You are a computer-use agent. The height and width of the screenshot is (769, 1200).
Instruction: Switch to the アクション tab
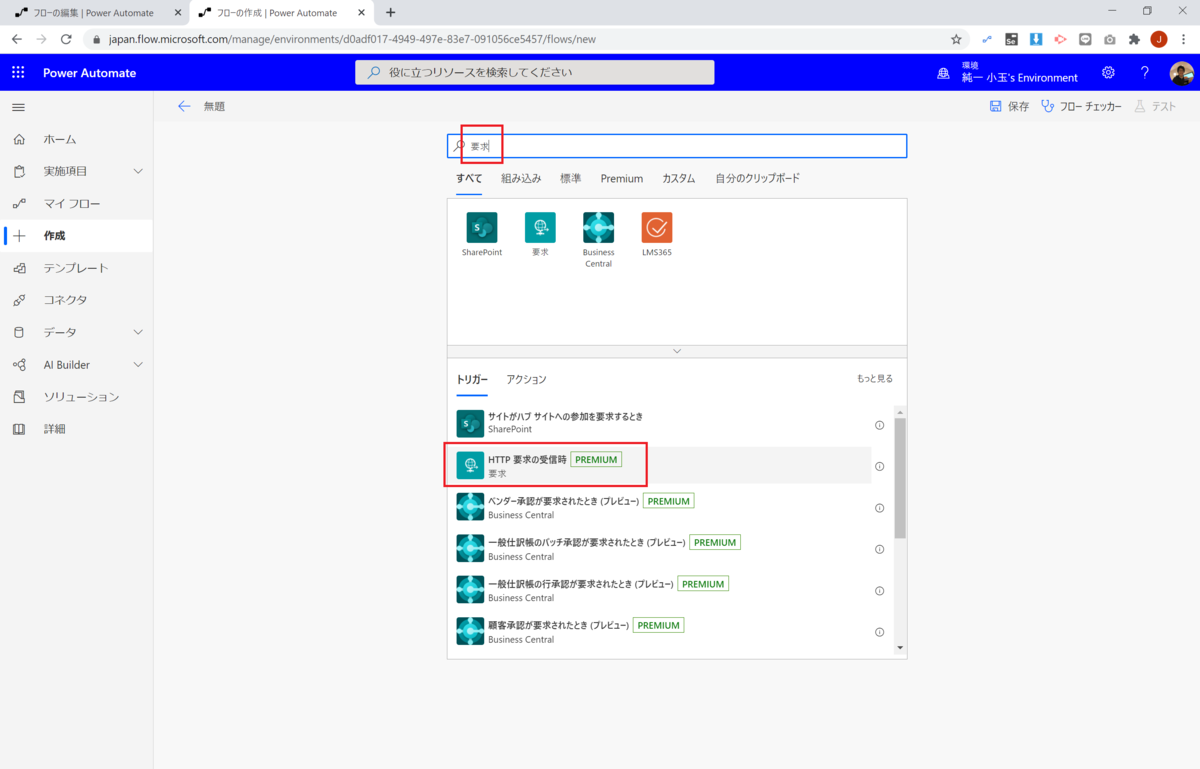[x=526, y=379]
